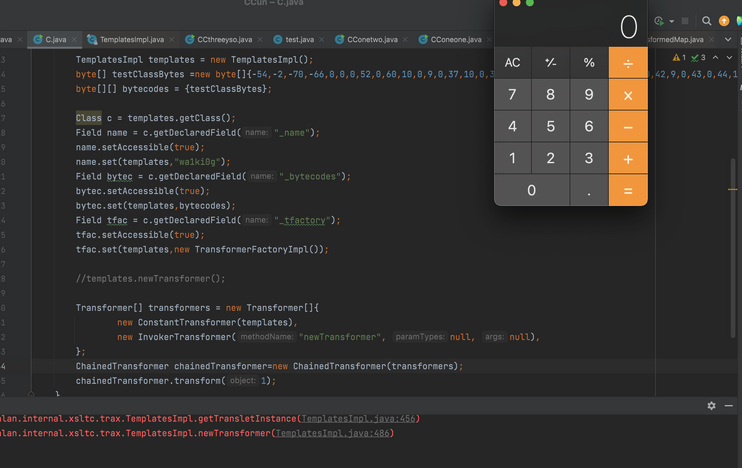This screenshot has width=742, height=468.
Task: Click the 3 key in Calculator
Action: (589, 159)
